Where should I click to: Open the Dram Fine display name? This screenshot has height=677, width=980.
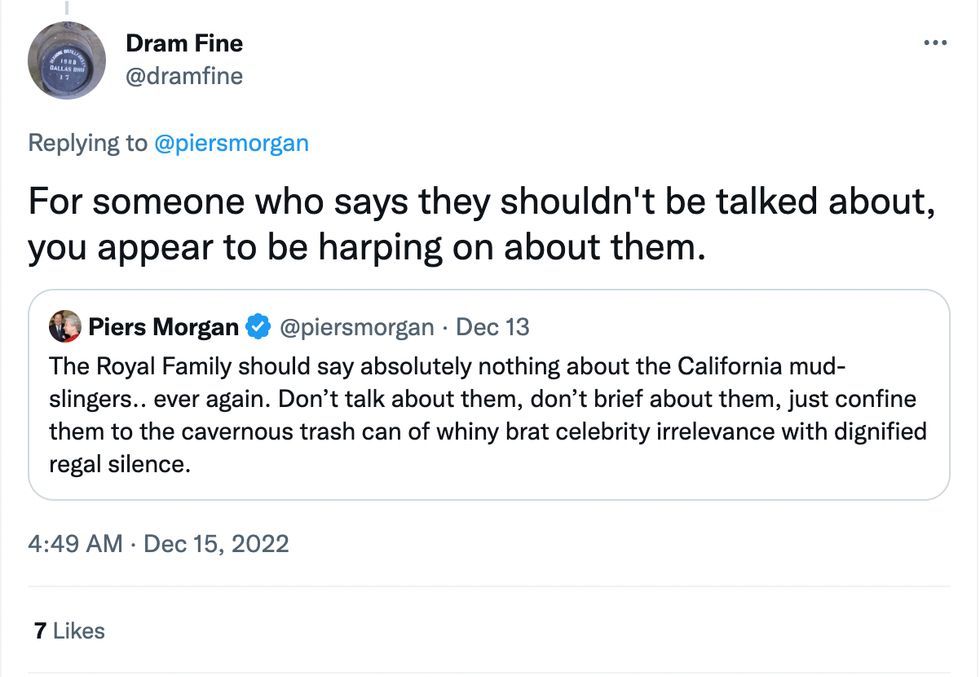pos(184,44)
